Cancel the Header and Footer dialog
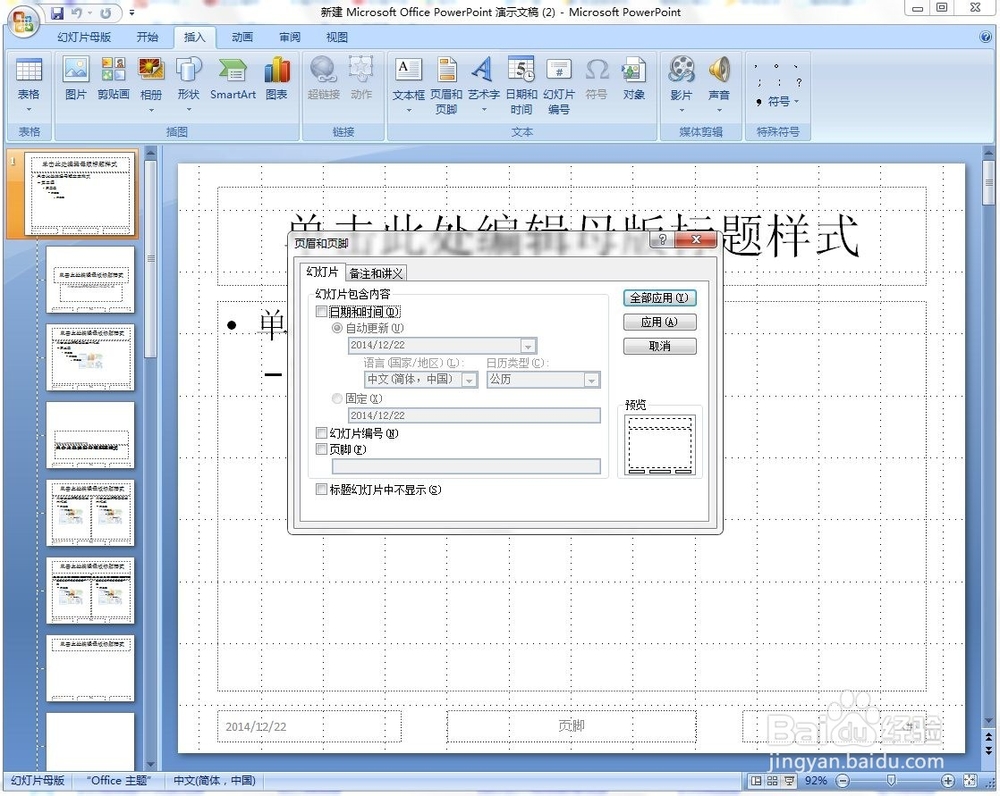The image size is (1000, 796). [x=660, y=346]
